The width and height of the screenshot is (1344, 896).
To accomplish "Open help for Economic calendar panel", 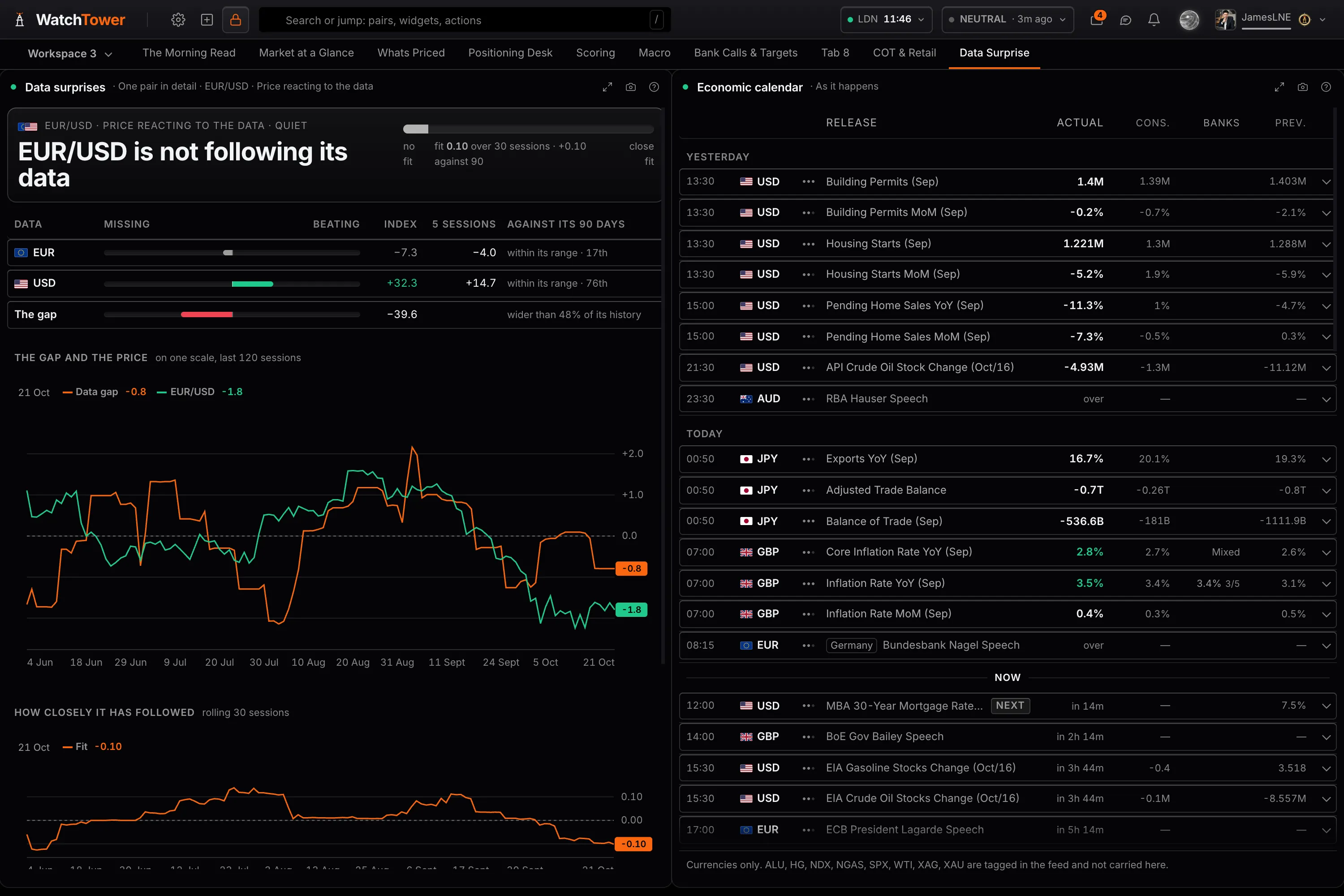I will pyautogui.click(x=1326, y=87).
